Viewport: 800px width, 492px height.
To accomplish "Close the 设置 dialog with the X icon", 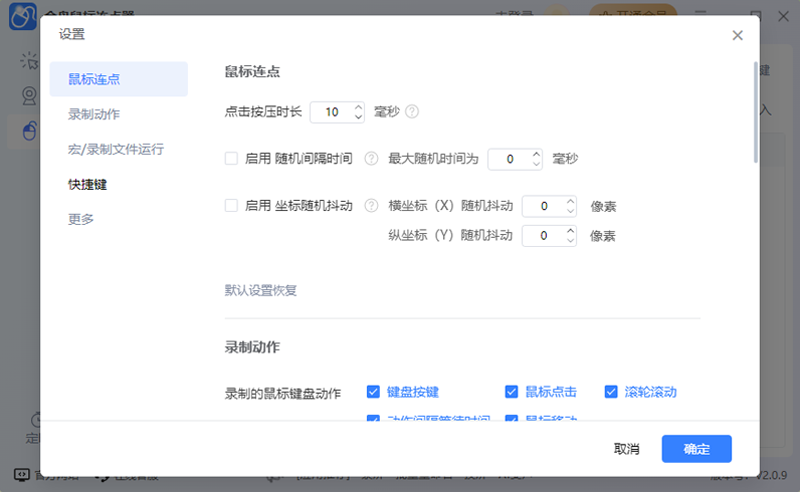I will pyautogui.click(x=737, y=35).
